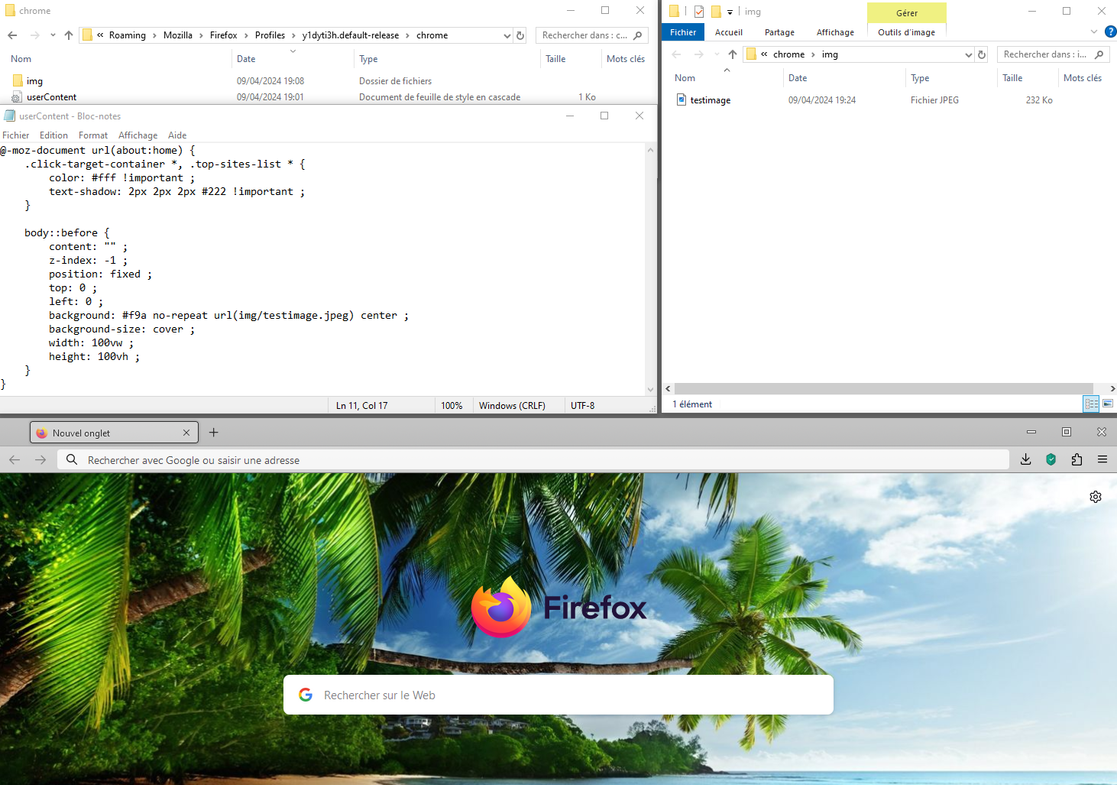Open new tab page personalization gear

tap(1095, 497)
